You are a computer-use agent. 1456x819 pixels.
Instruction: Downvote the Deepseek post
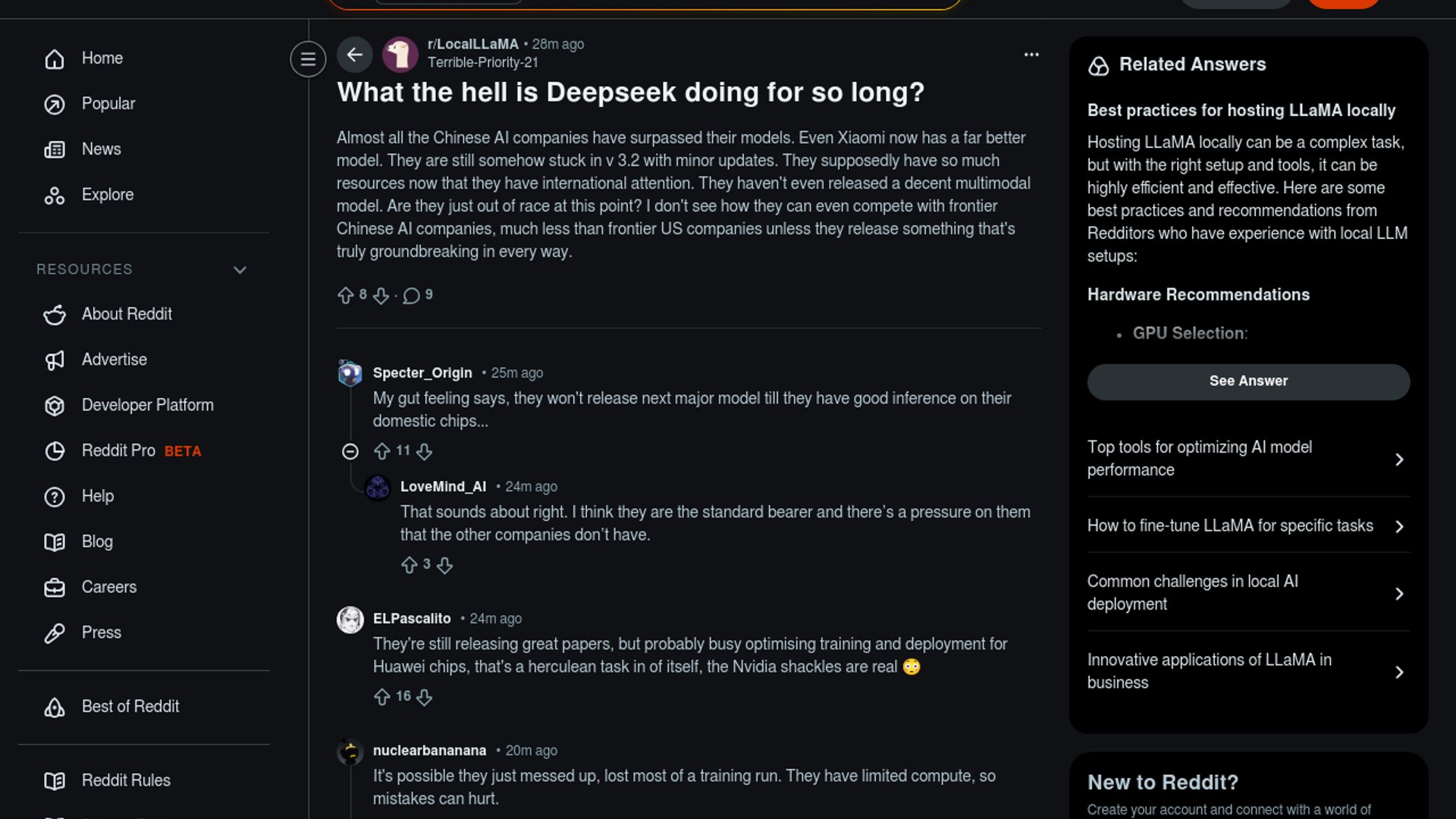coord(381,296)
